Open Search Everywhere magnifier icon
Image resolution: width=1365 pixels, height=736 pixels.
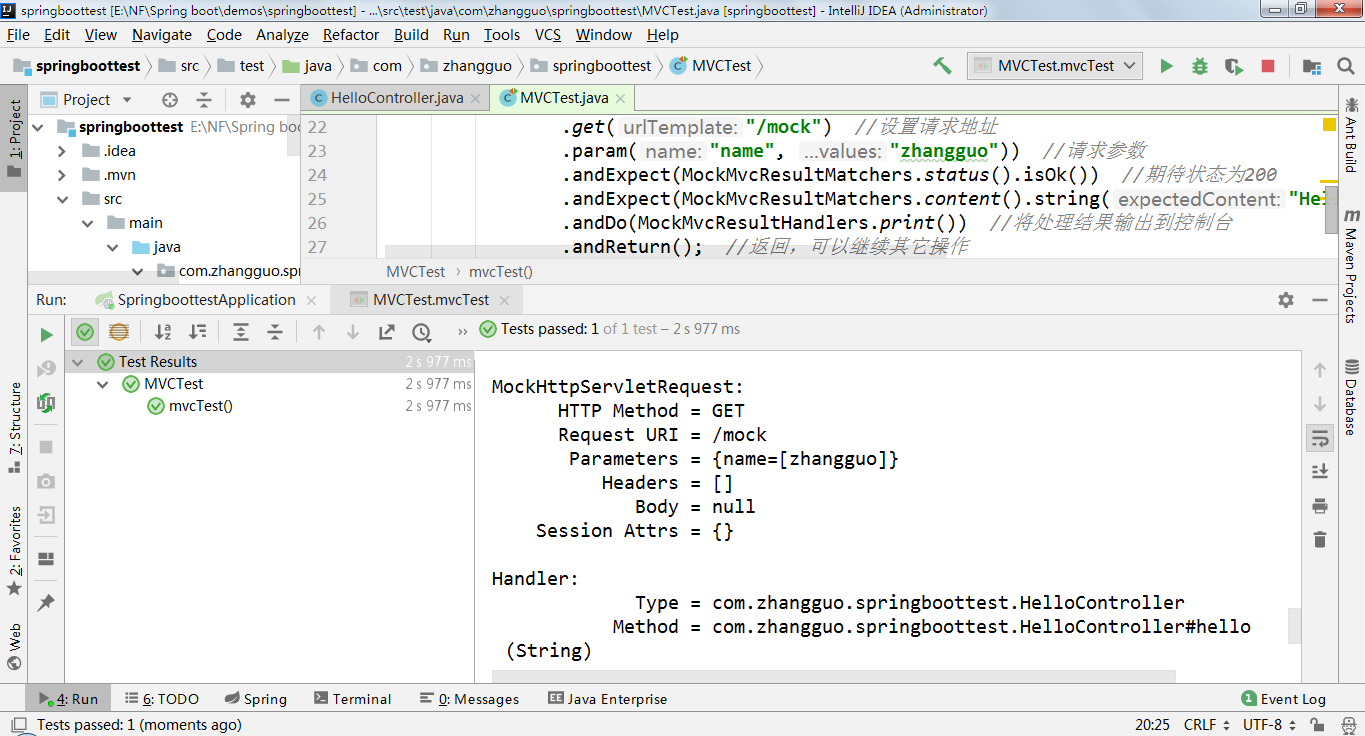click(x=1346, y=66)
